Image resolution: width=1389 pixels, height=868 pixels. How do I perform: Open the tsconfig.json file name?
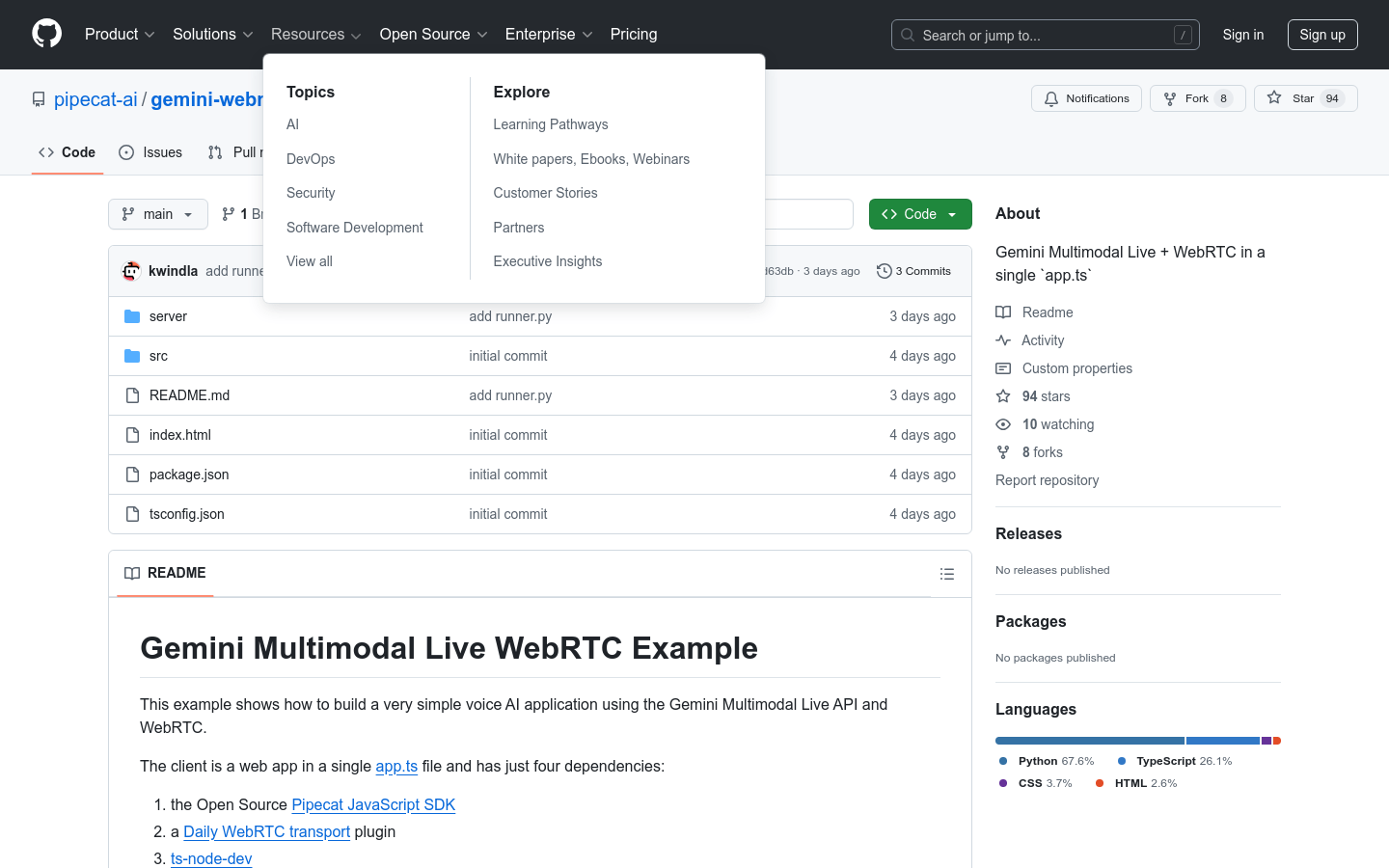click(187, 514)
